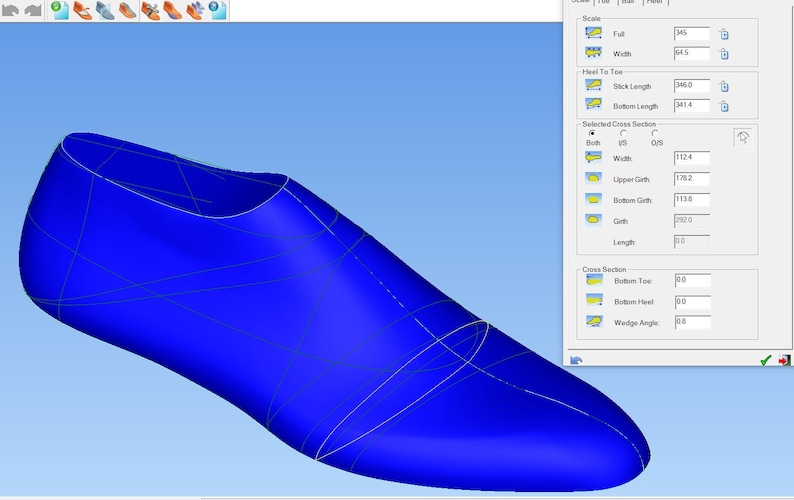
Task: Click the undo arrow in the top toolbar
Action: (11, 10)
